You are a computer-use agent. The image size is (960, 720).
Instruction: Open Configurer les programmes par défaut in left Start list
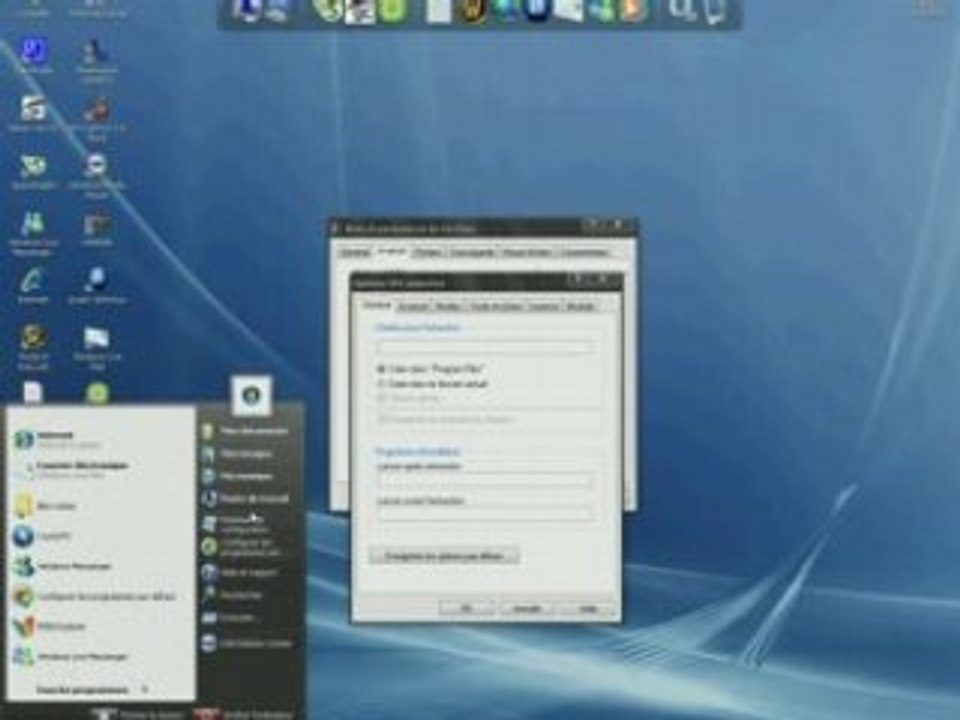click(x=95, y=596)
